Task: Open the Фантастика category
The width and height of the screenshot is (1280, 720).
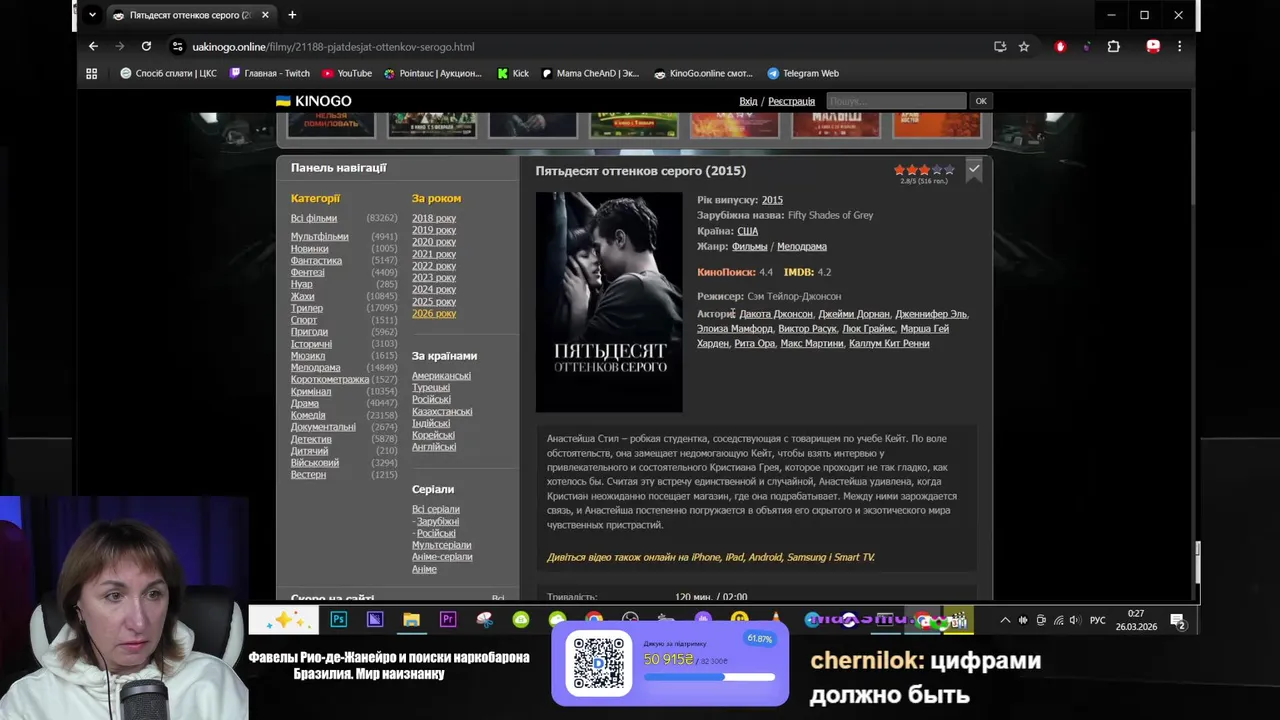Action: (316, 261)
